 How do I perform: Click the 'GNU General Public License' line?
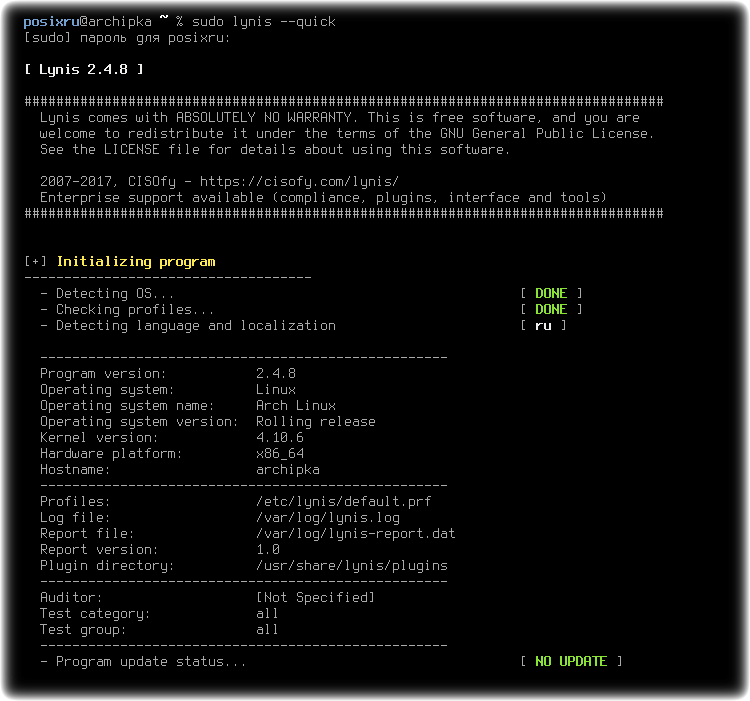click(x=347, y=133)
